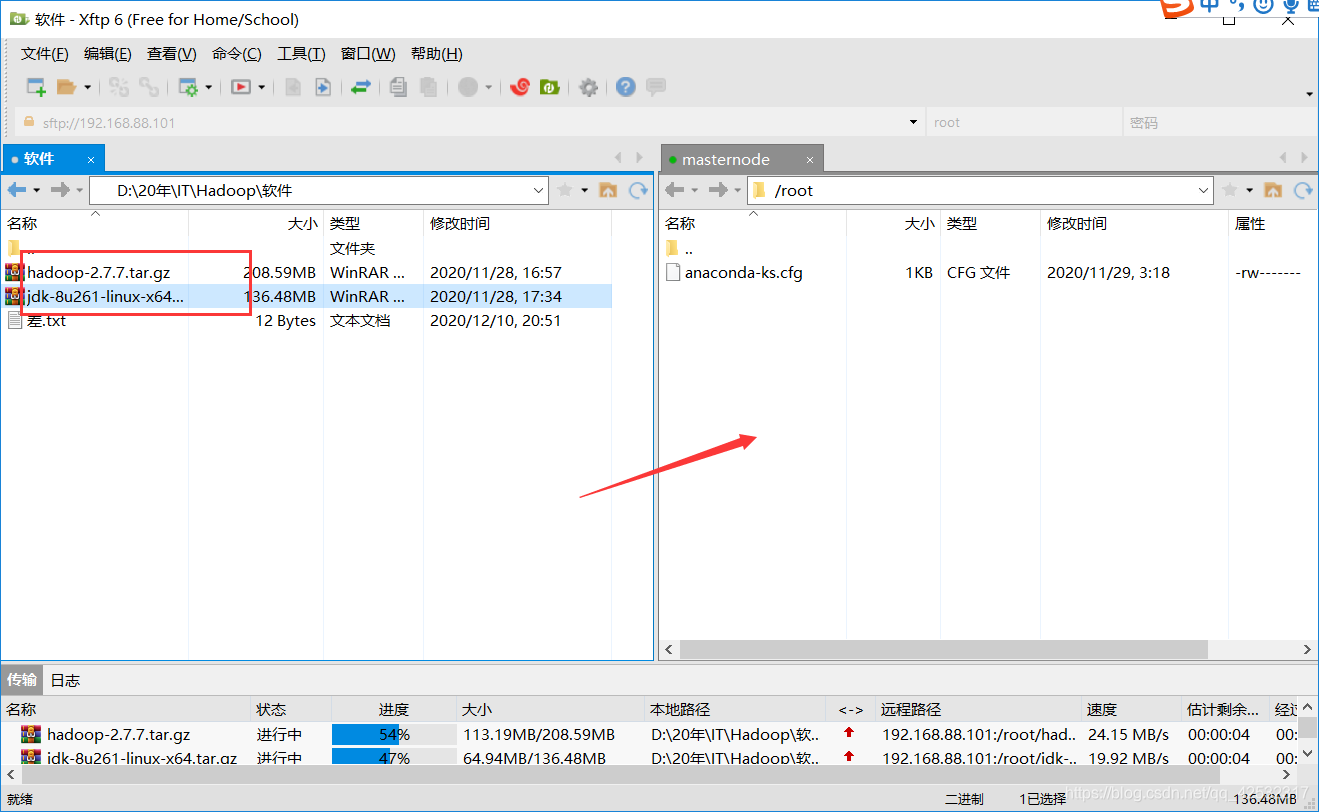Refresh the remote pane file list
Image resolution: width=1319 pixels, height=812 pixels.
pos(1303,190)
